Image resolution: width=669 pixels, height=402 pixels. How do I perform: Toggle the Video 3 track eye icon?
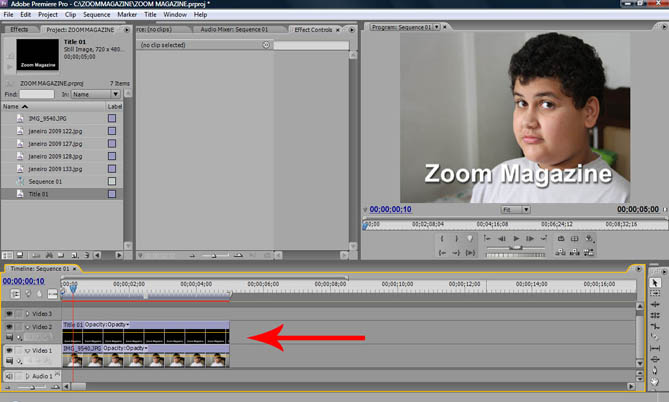[10, 313]
